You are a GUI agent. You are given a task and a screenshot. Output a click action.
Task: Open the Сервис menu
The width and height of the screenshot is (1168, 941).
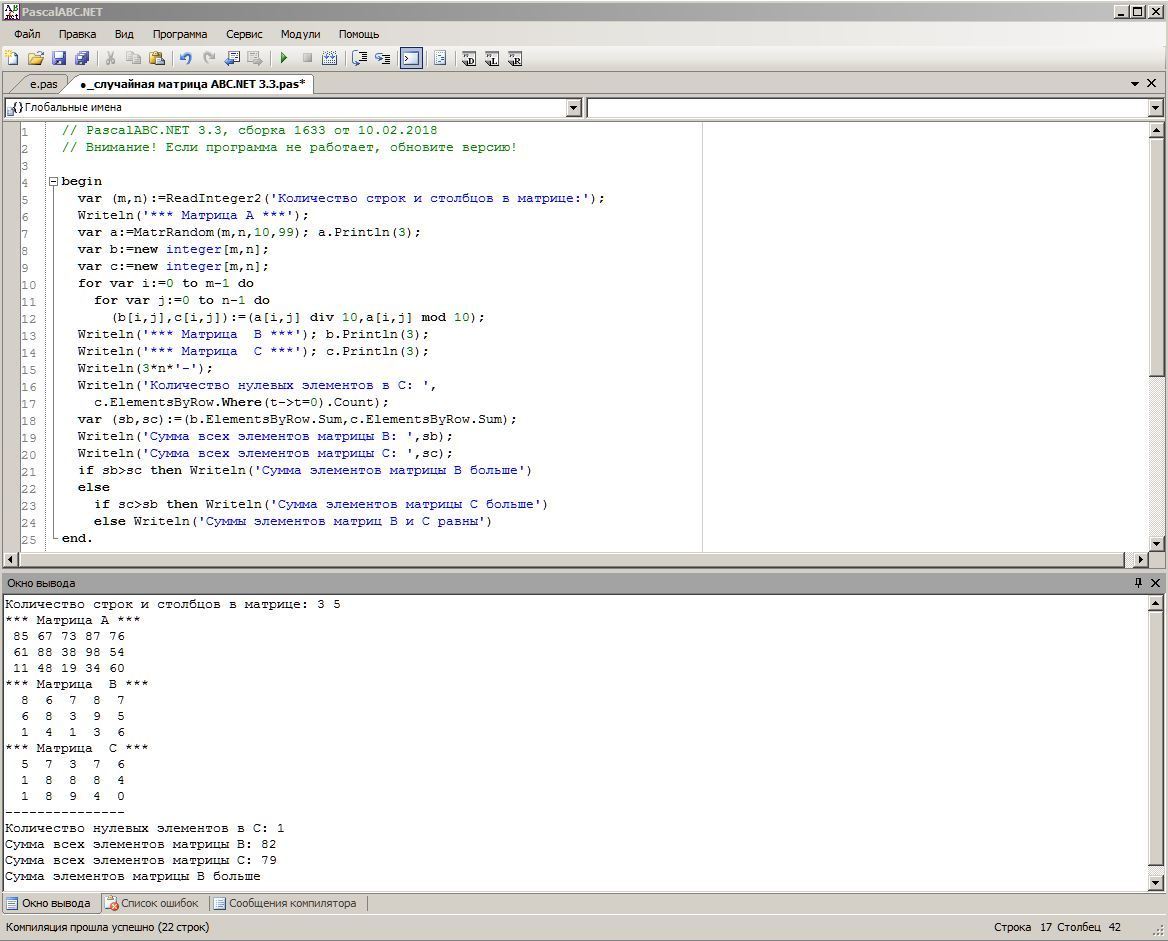coord(244,34)
